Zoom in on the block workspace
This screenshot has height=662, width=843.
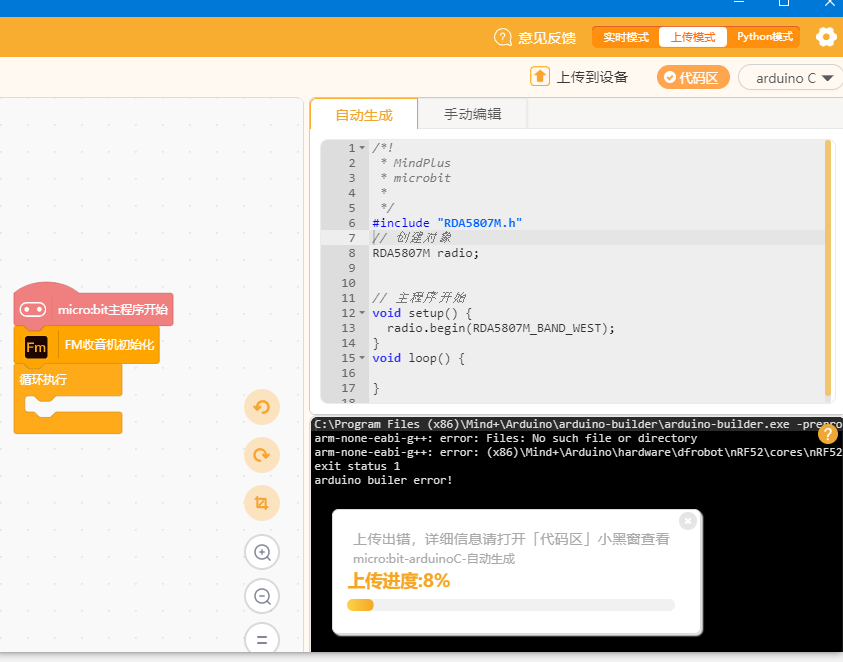point(262,552)
